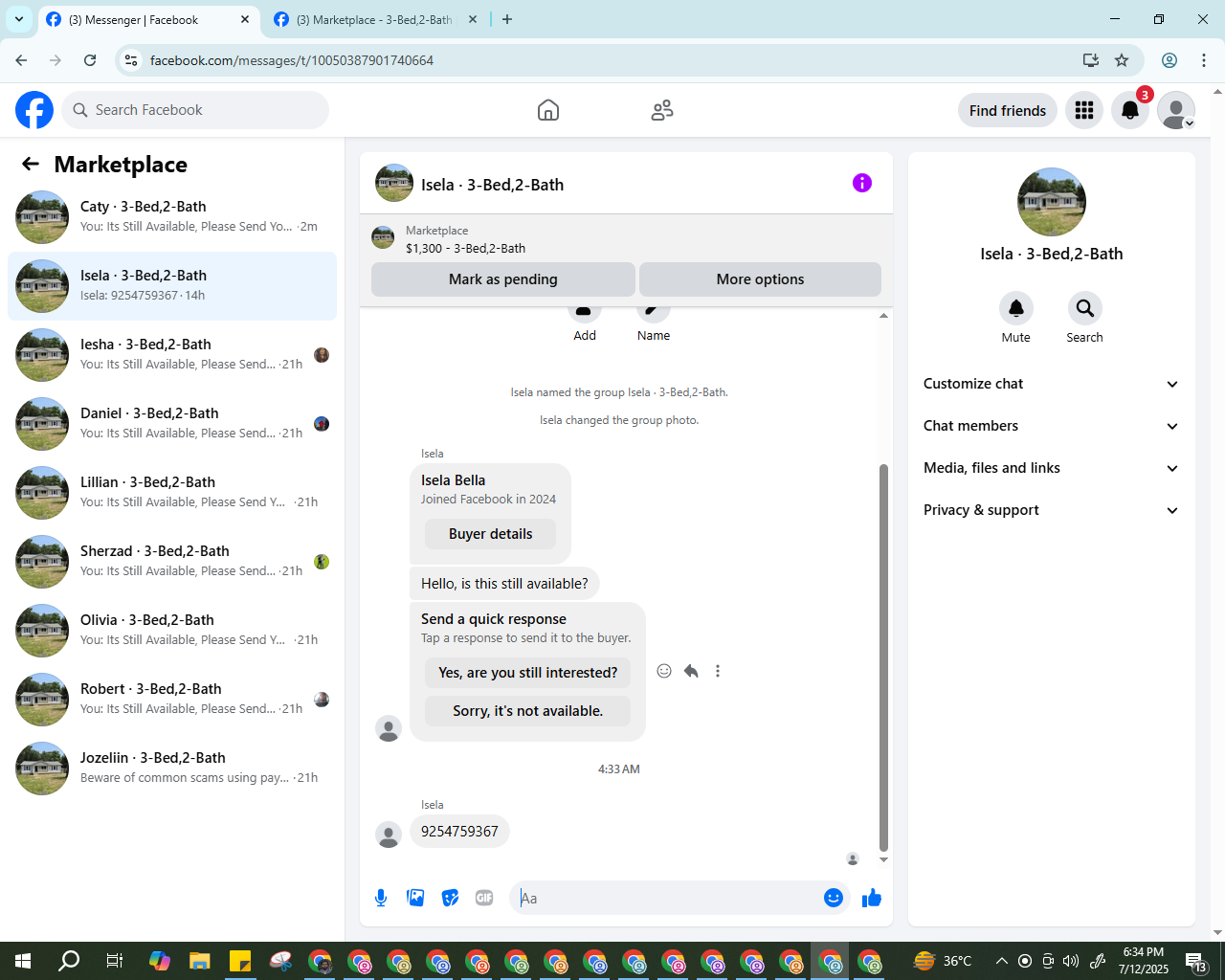The image size is (1225, 980).
Task: Open the Daniel 3-Bed,2-Bath conversation
Action: tap(172, 424)
